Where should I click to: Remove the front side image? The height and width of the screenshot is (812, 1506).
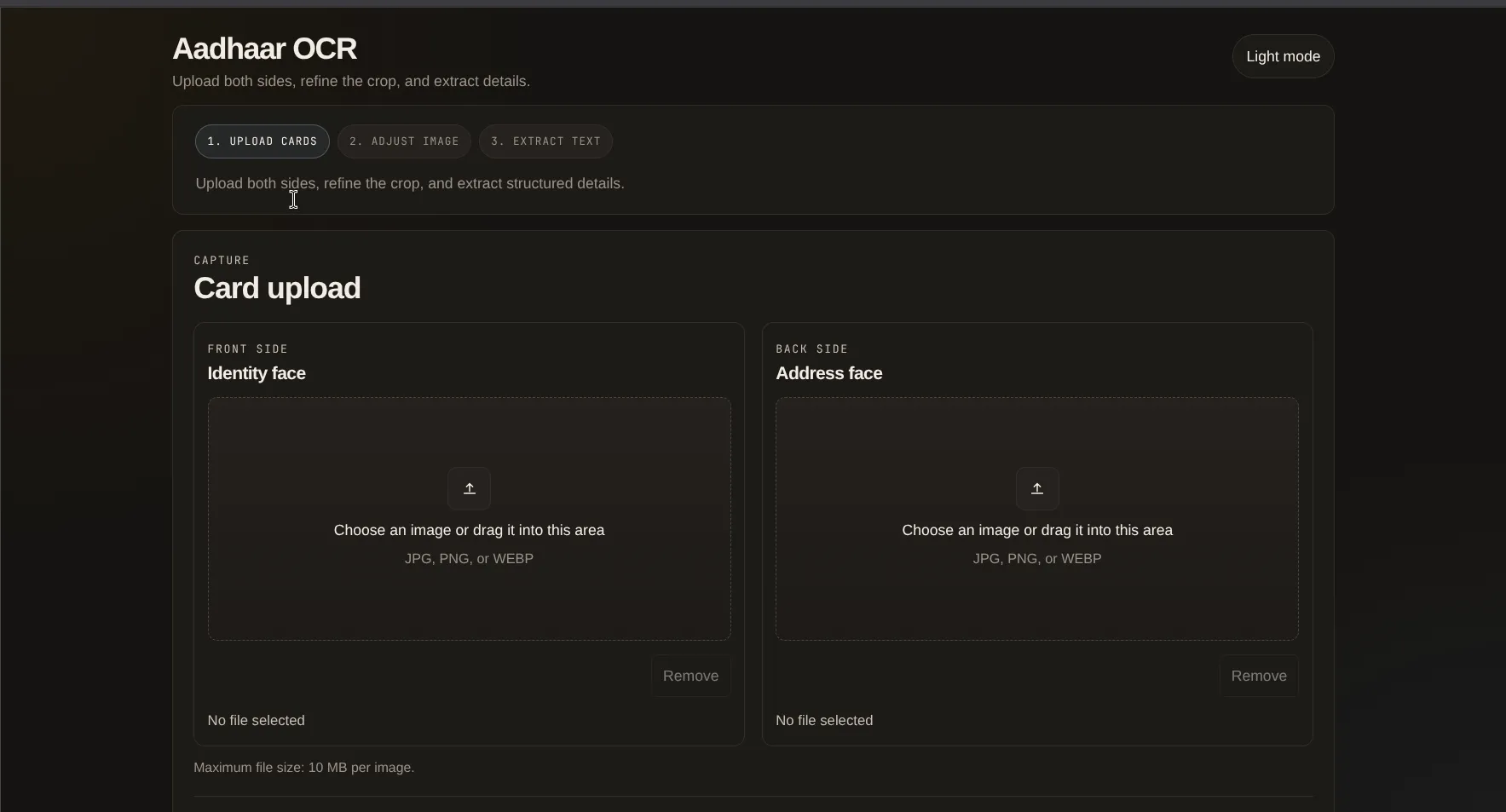(690, 676)
